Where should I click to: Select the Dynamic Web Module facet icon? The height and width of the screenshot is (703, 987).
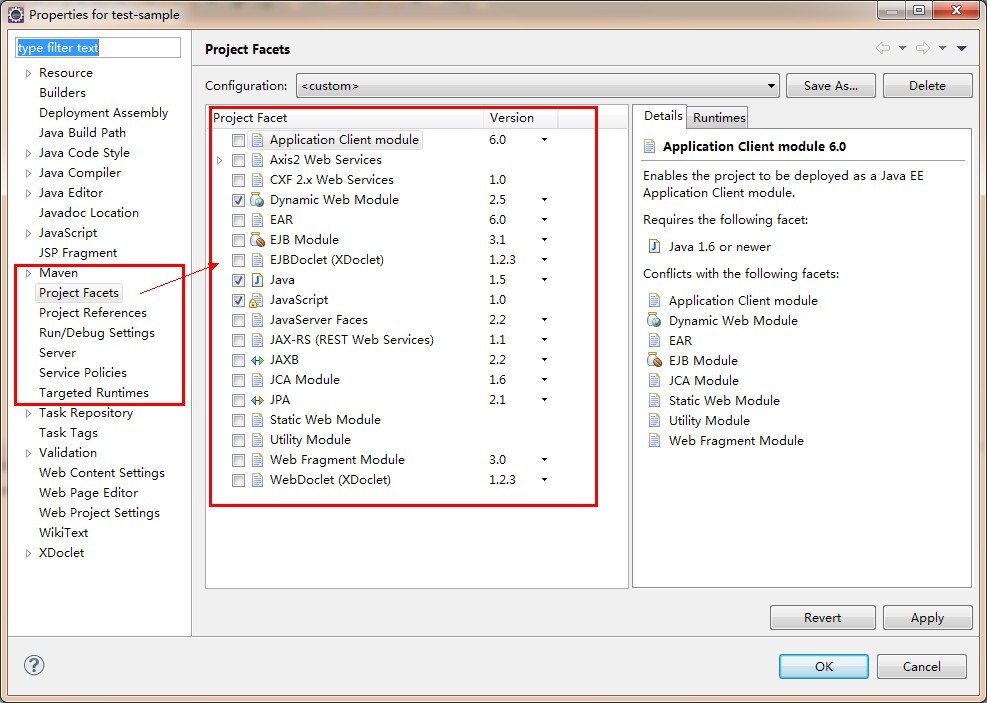click(x=257, y=200)
